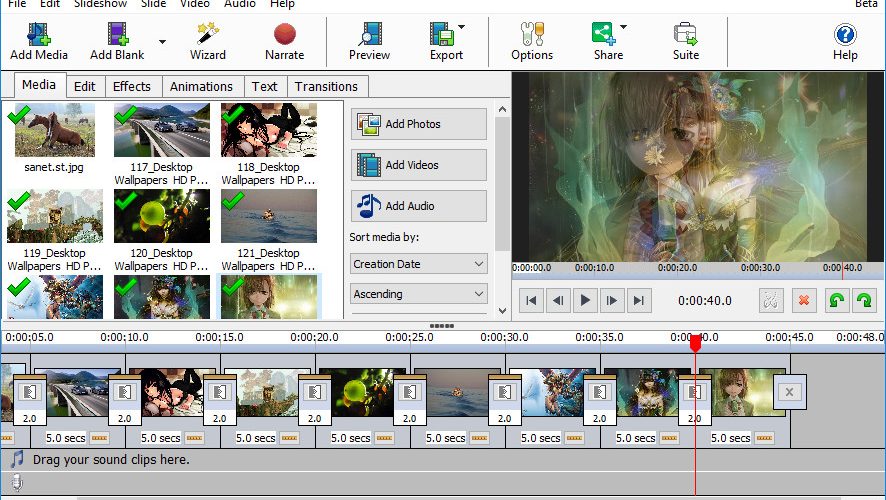Toggle green checkmark on sanet.st.jpg thumbnail

point(19,115)
